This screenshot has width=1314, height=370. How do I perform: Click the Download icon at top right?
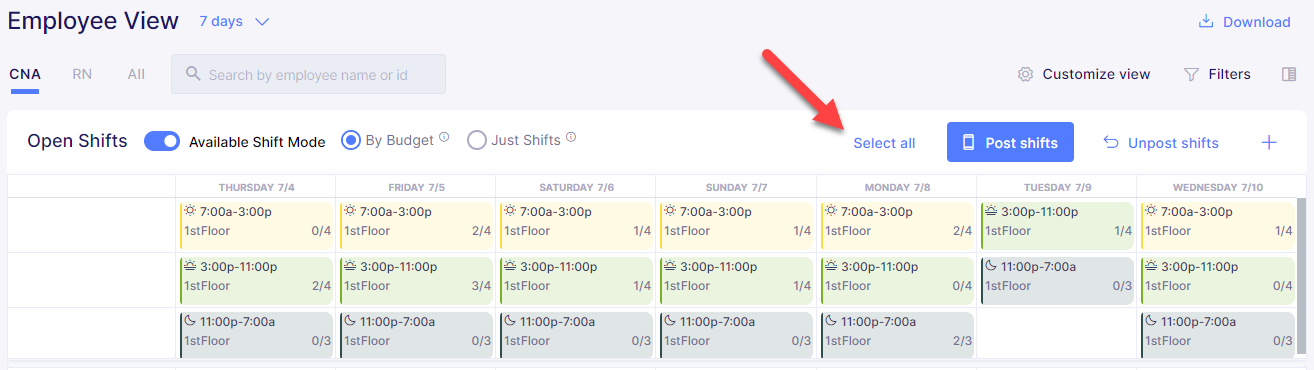click(1206, 22)
